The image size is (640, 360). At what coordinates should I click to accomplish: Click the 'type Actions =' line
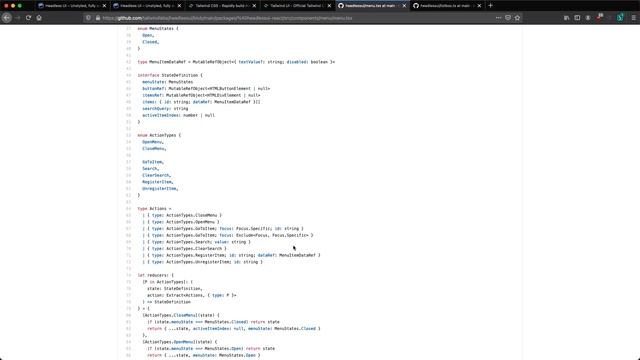(155, 209)
